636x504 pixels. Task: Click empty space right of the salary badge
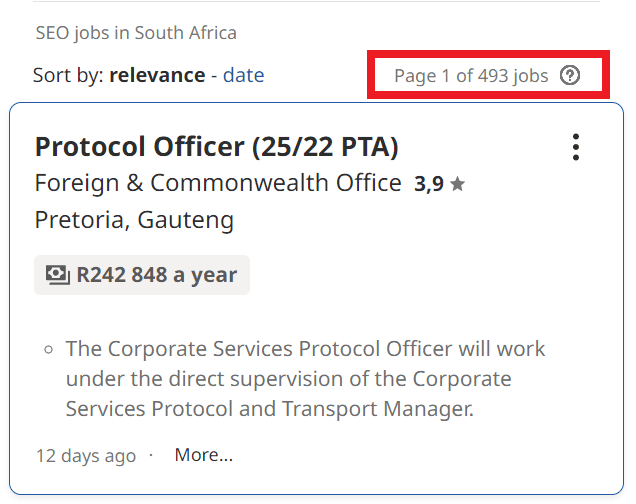(420, 275)
